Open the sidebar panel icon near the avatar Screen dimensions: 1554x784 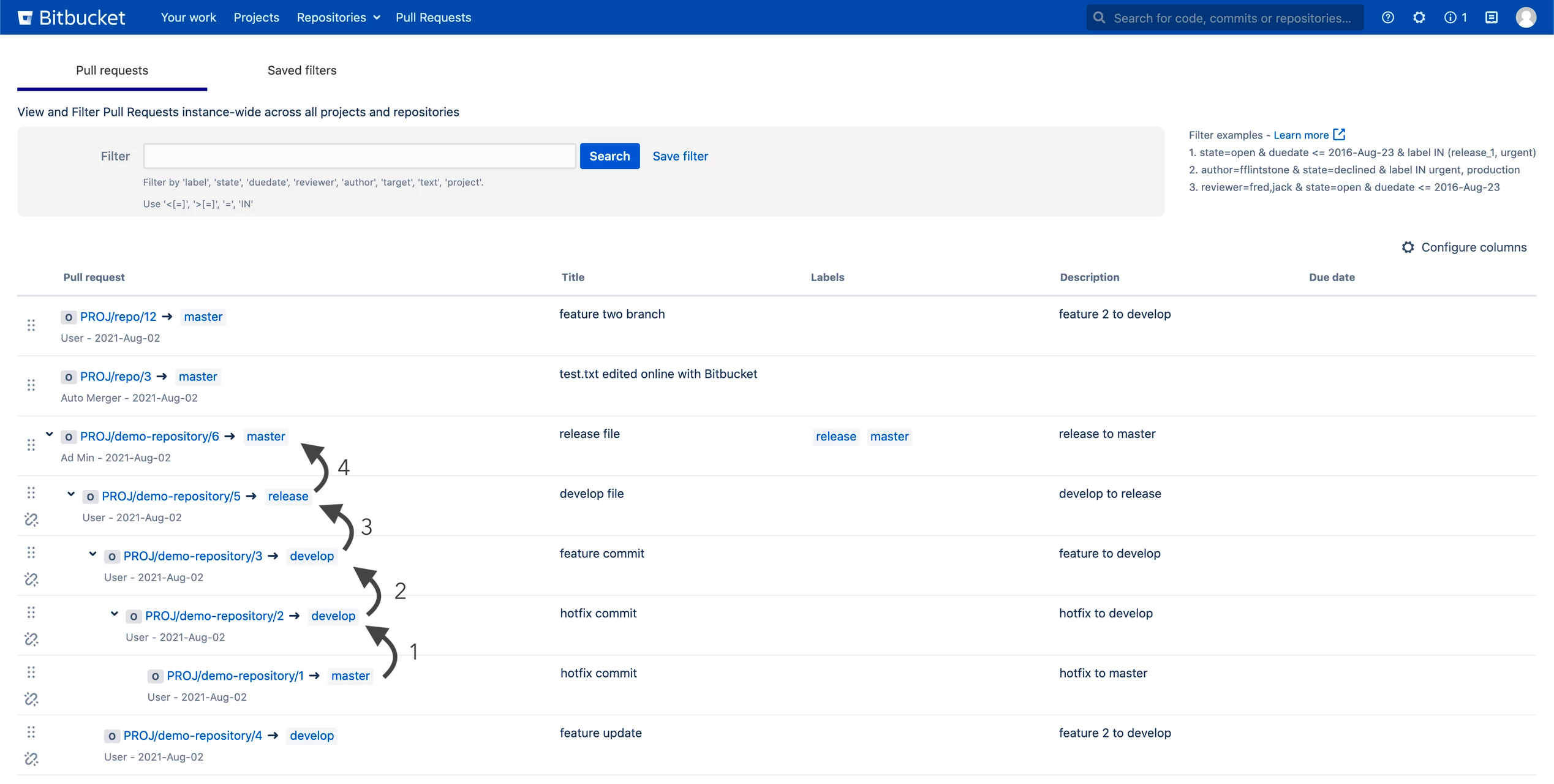(x=1492, y=17)
